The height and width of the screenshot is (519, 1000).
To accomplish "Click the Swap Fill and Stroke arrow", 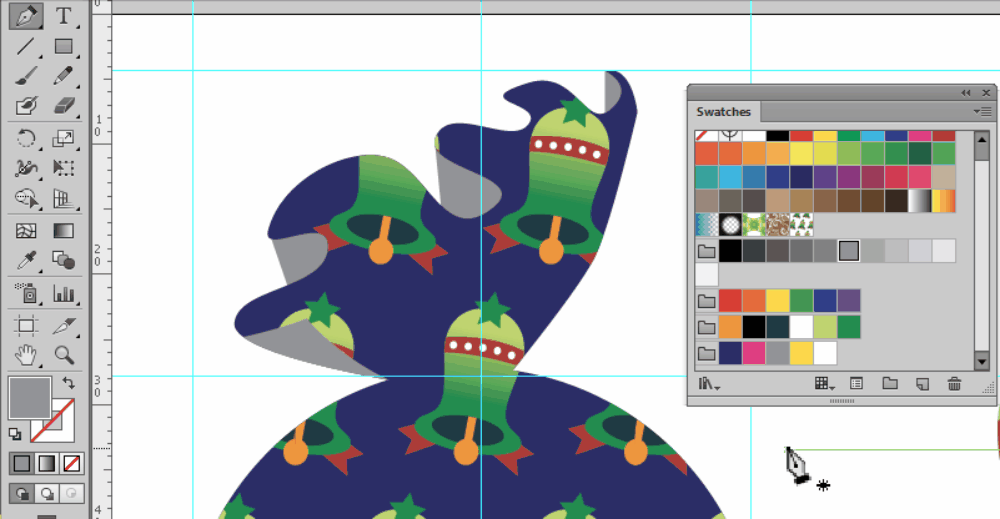I will [68, 383].
